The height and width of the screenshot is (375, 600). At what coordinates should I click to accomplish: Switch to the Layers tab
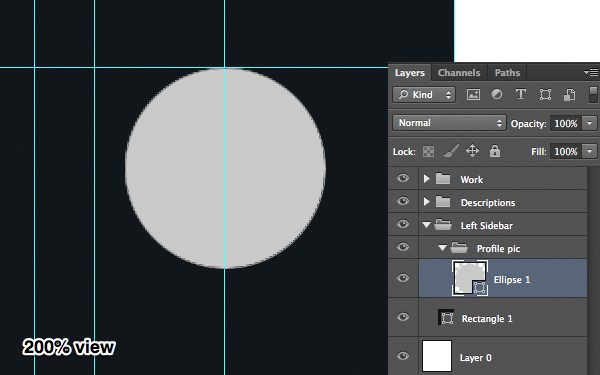pyautogui.click(x=410, y=73)
